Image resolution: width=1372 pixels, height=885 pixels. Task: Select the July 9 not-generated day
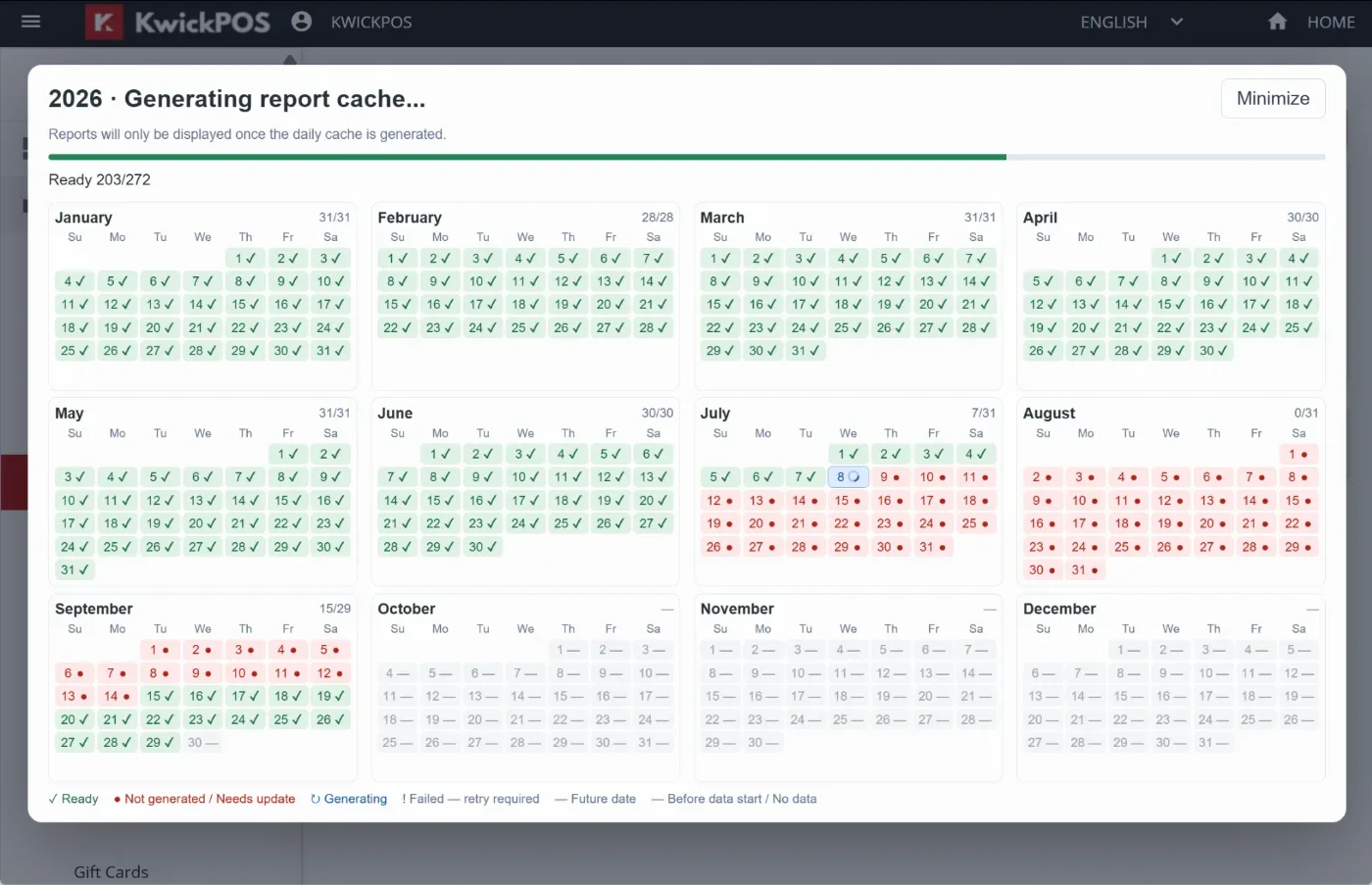click(891, 477)
